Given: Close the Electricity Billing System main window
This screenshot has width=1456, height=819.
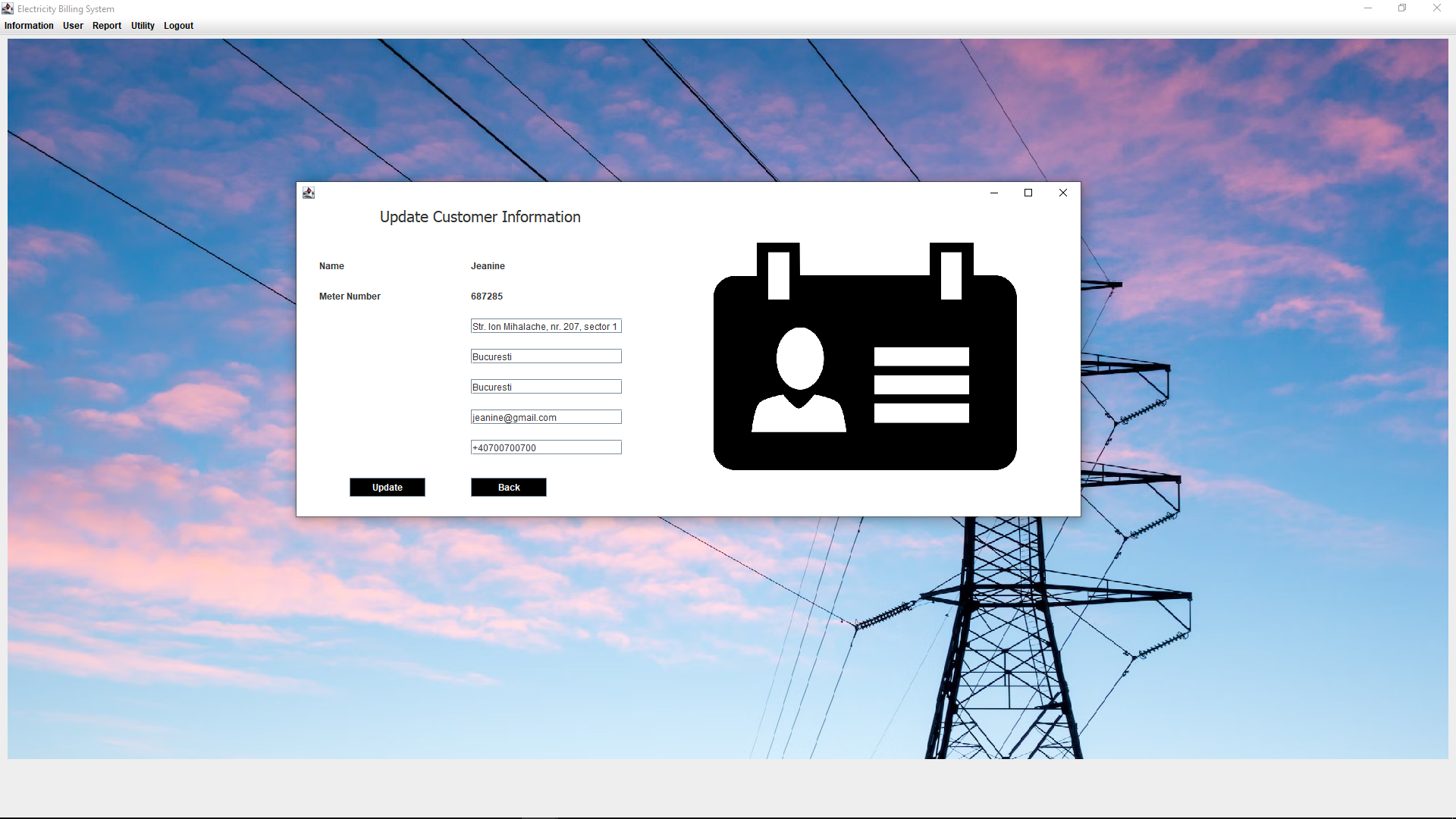Looking at the screenshot, I should point(1437,8).
